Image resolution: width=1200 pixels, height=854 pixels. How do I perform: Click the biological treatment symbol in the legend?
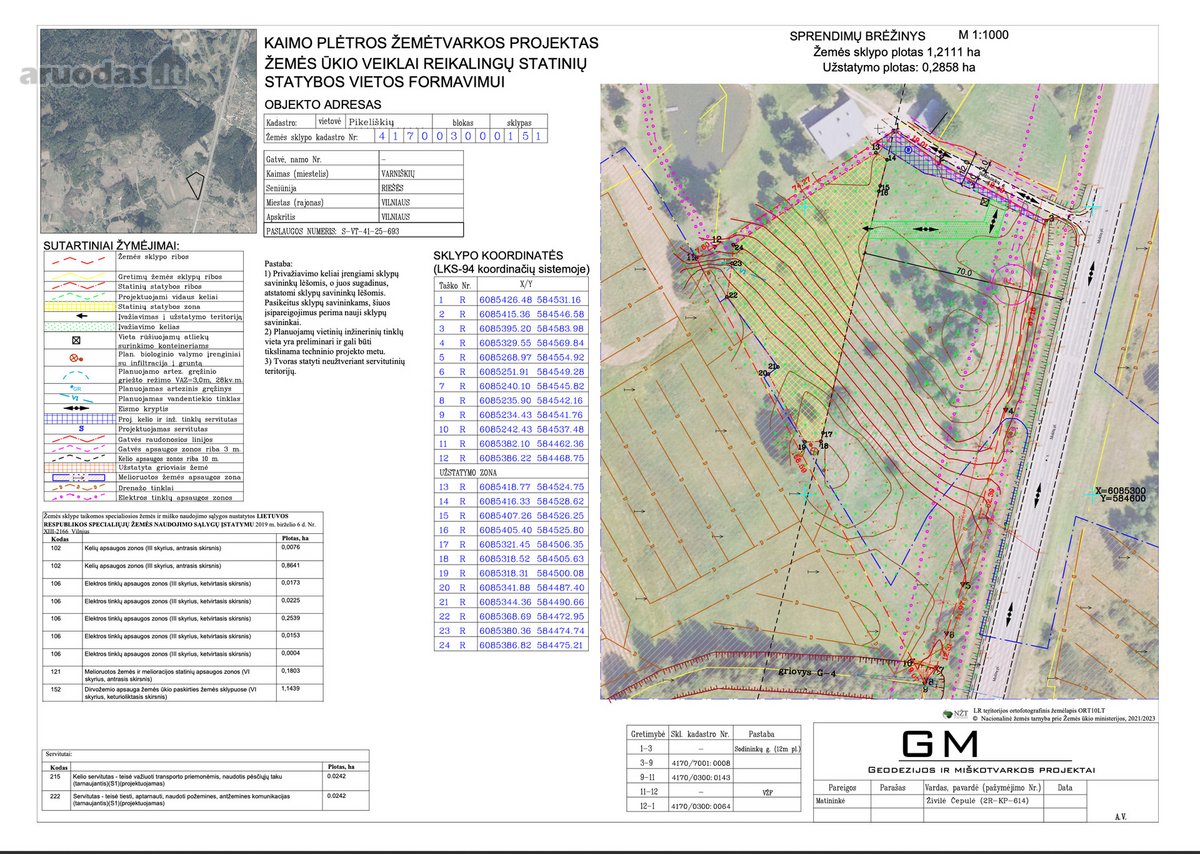[76, 358]
